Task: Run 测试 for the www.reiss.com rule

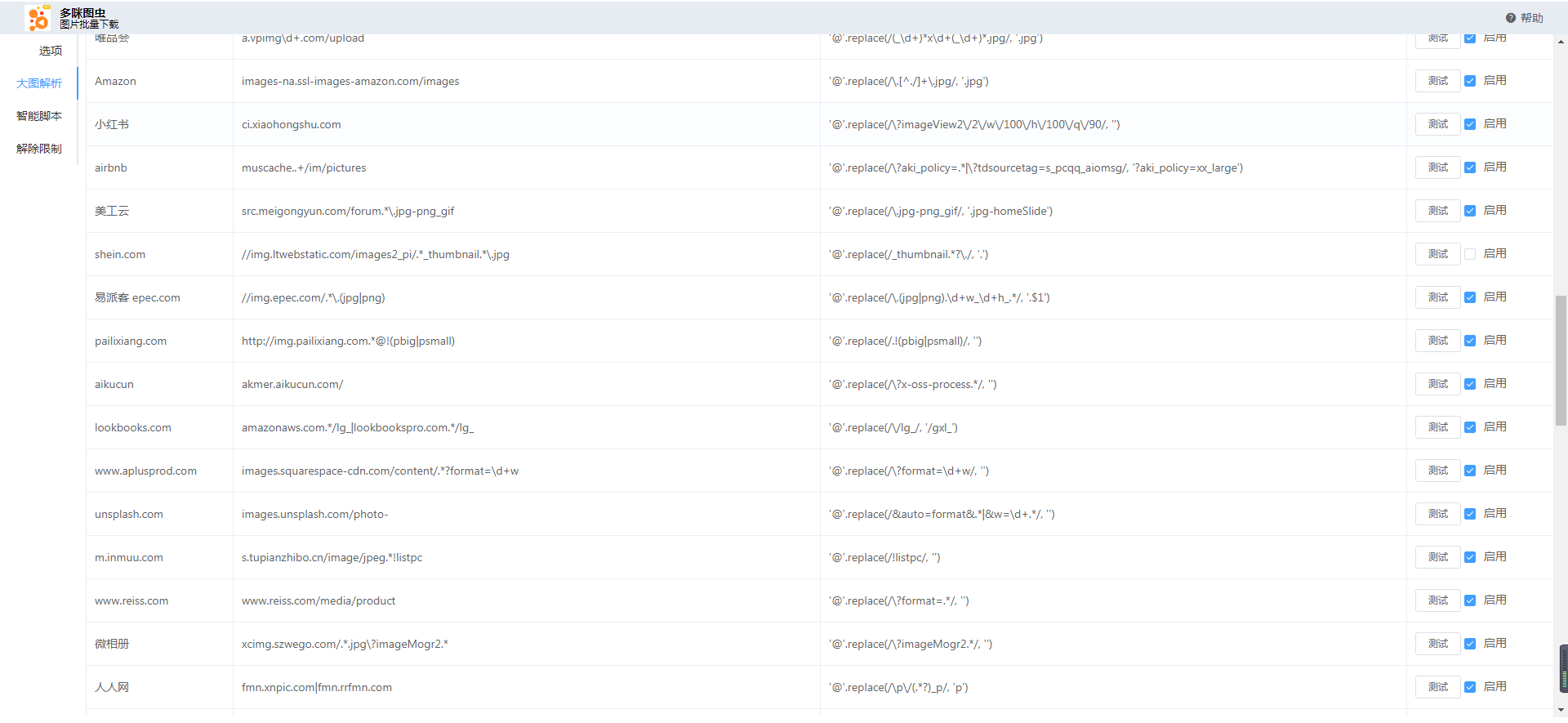Action: [1437, 600]
